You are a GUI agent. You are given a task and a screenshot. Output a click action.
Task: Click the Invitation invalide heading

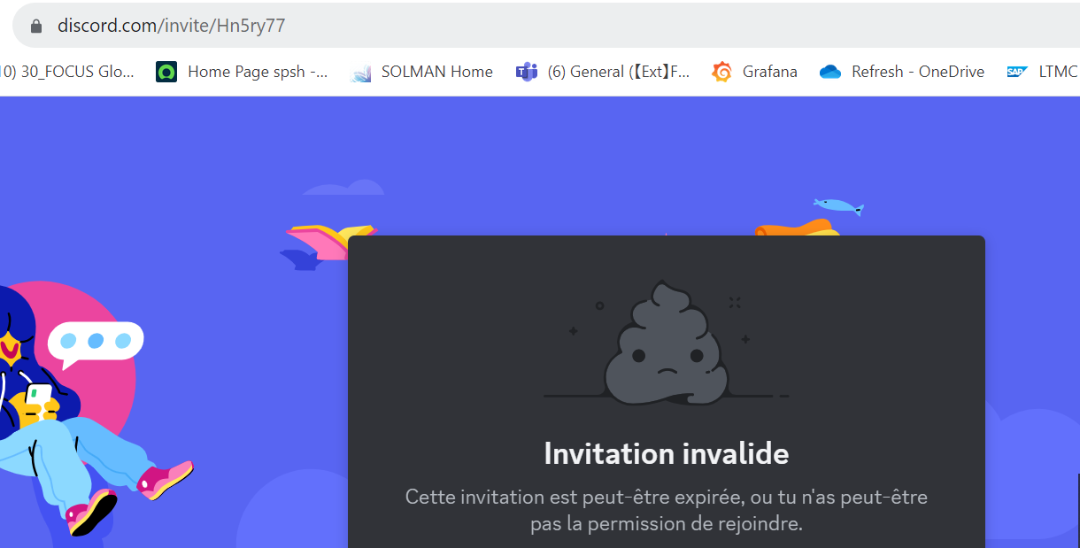tap(666, 454)
